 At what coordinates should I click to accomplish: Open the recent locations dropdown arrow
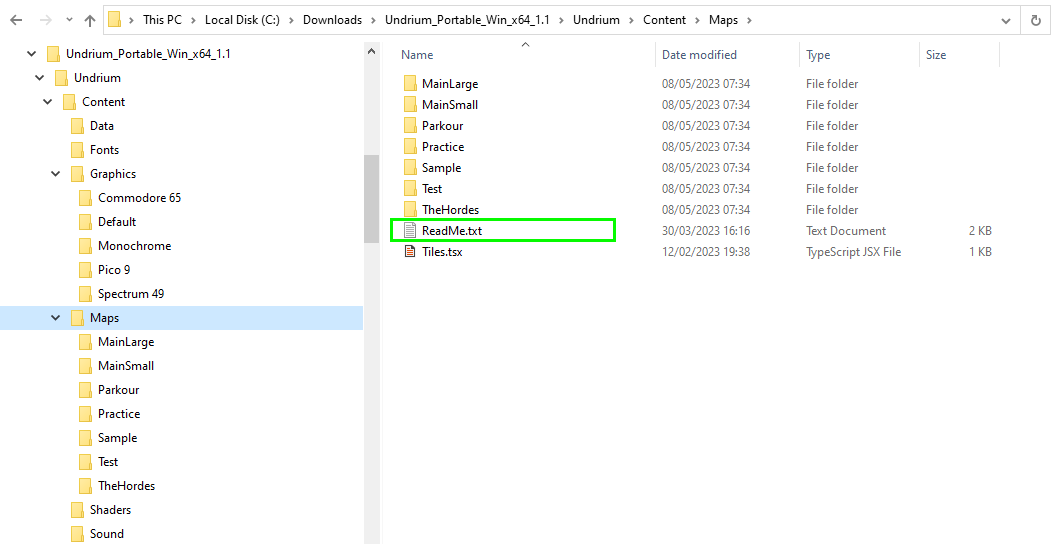pos(69,20)
